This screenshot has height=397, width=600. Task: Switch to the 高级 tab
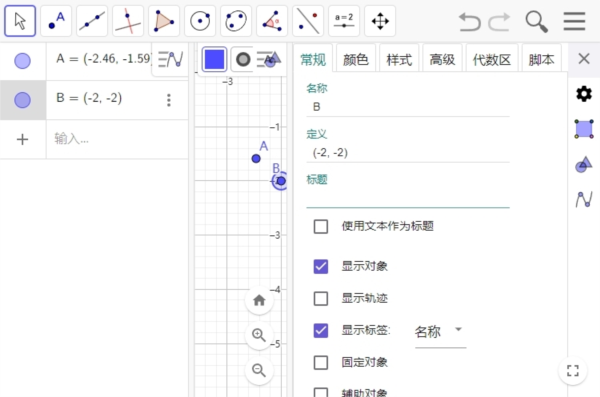click(x=442, y=60)
